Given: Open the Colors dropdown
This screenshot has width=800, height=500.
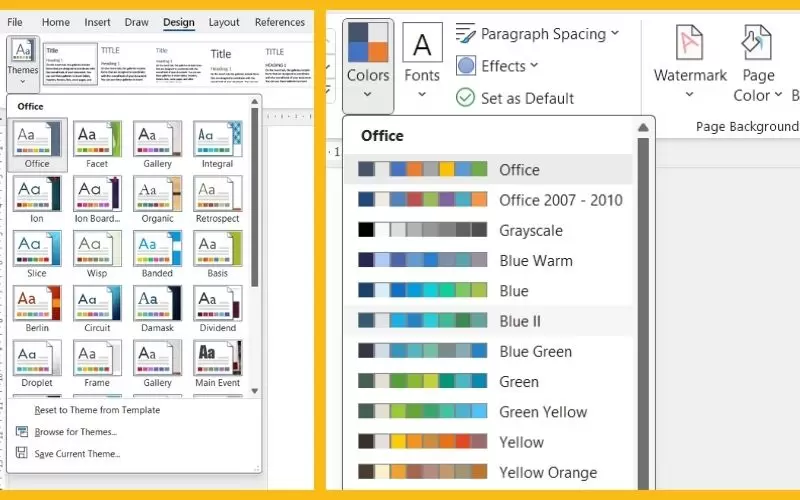Looking at the screenshot, I should (x=368, y=66).
